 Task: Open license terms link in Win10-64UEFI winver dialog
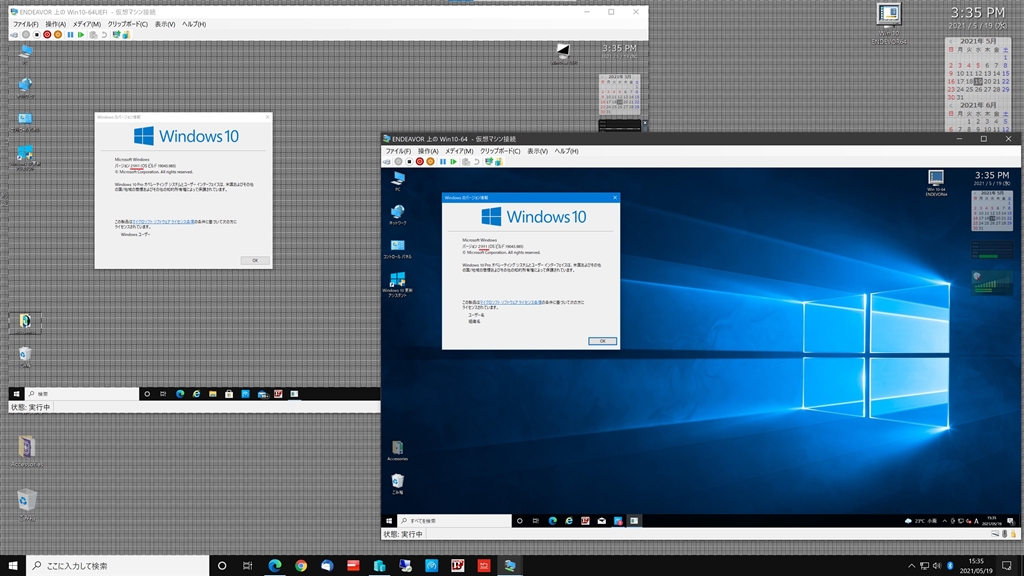[x=163, y=222]
